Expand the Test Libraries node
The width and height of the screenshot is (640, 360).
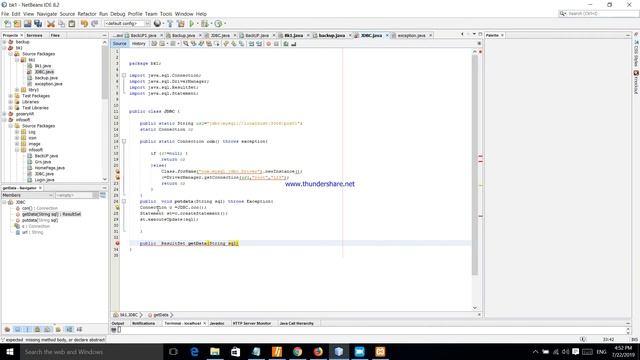coord(11,108)
